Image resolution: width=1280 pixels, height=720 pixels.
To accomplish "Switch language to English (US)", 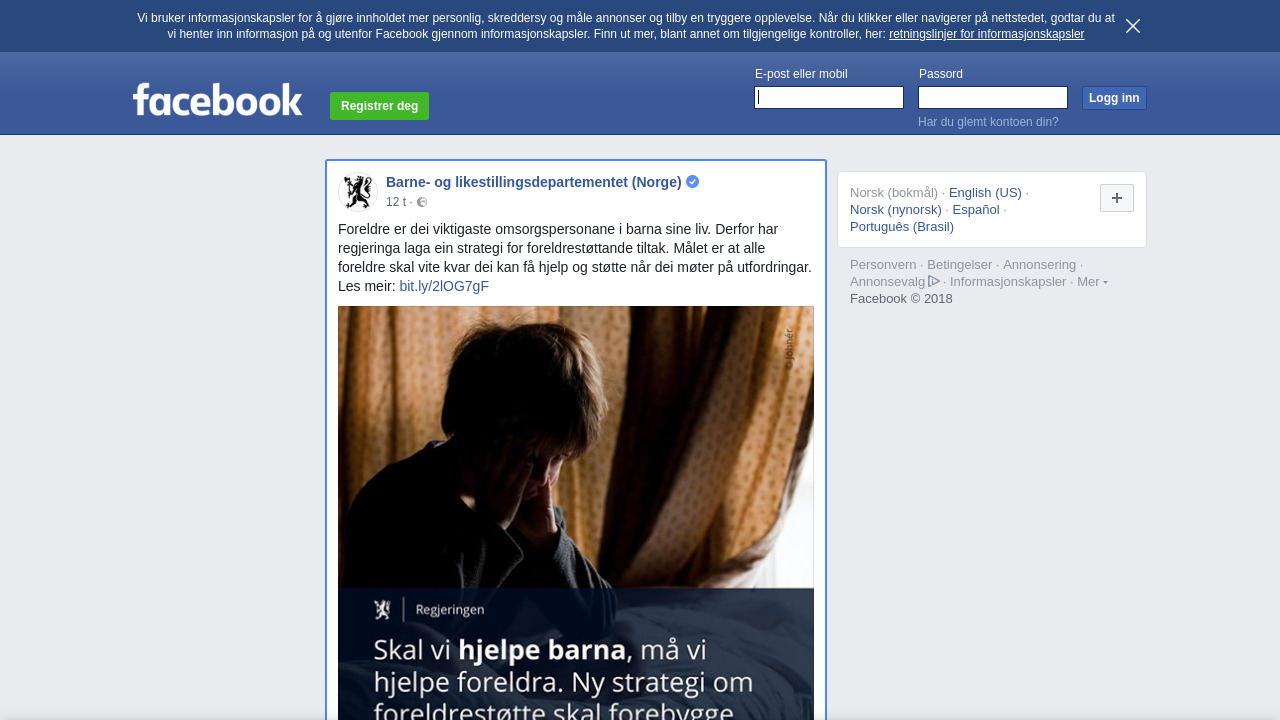I will click(985, 193).
